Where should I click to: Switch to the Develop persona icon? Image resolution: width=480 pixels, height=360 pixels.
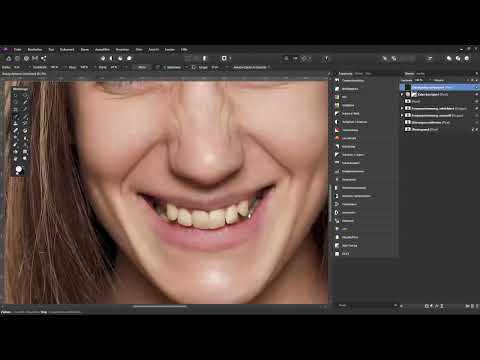[26, 58]
